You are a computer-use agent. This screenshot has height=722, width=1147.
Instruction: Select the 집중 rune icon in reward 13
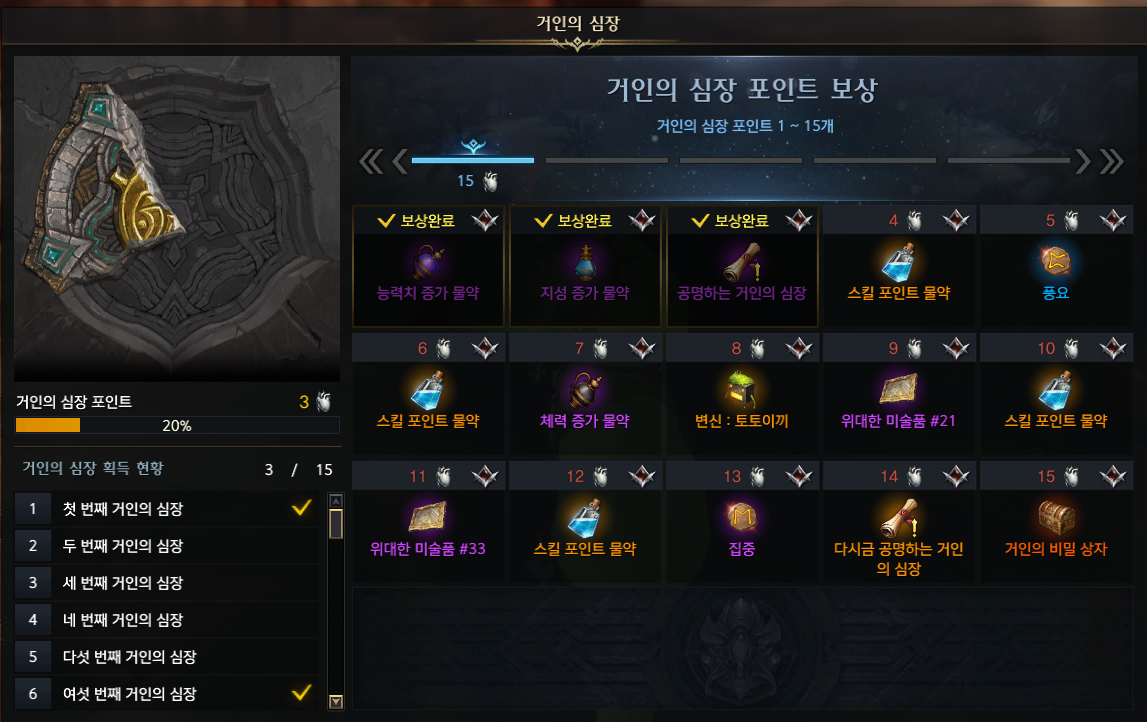pyautogui.click(x=742, y=516)
